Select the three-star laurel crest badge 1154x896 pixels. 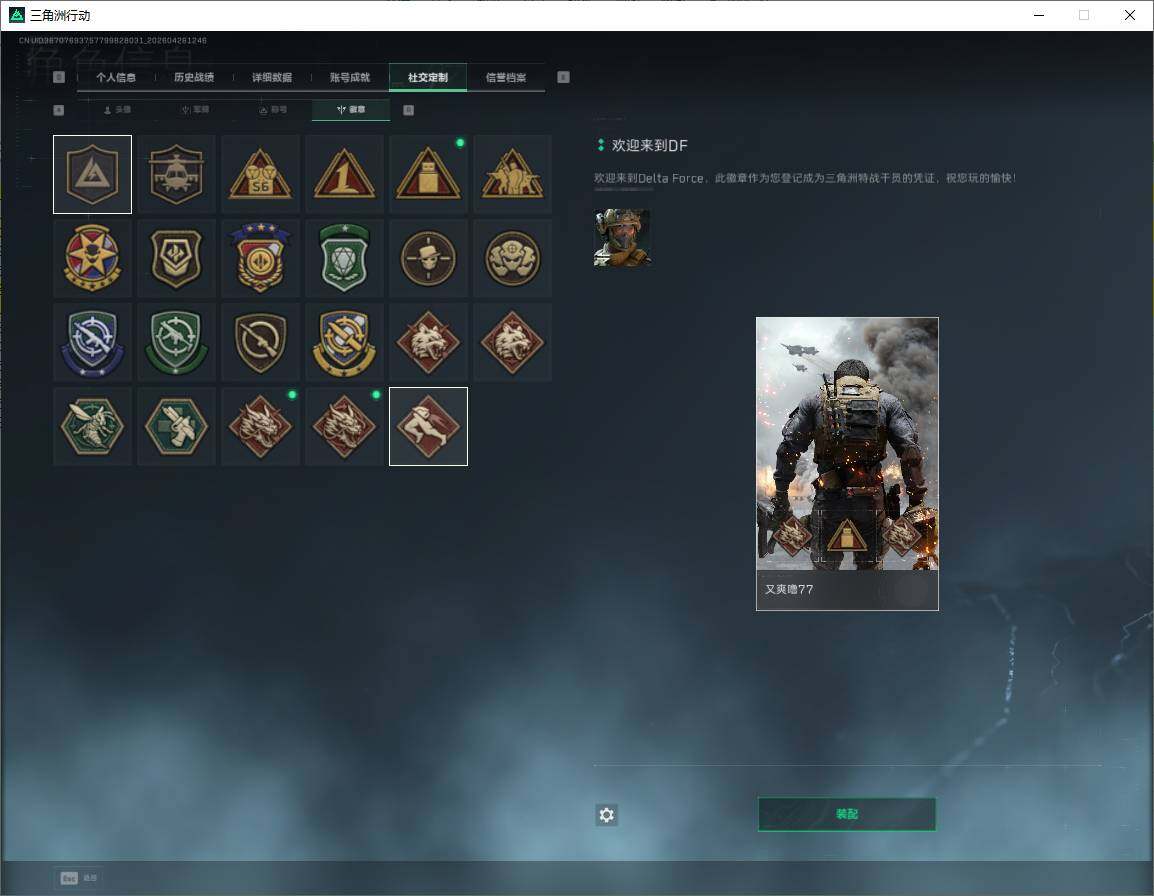pos(260,258)
